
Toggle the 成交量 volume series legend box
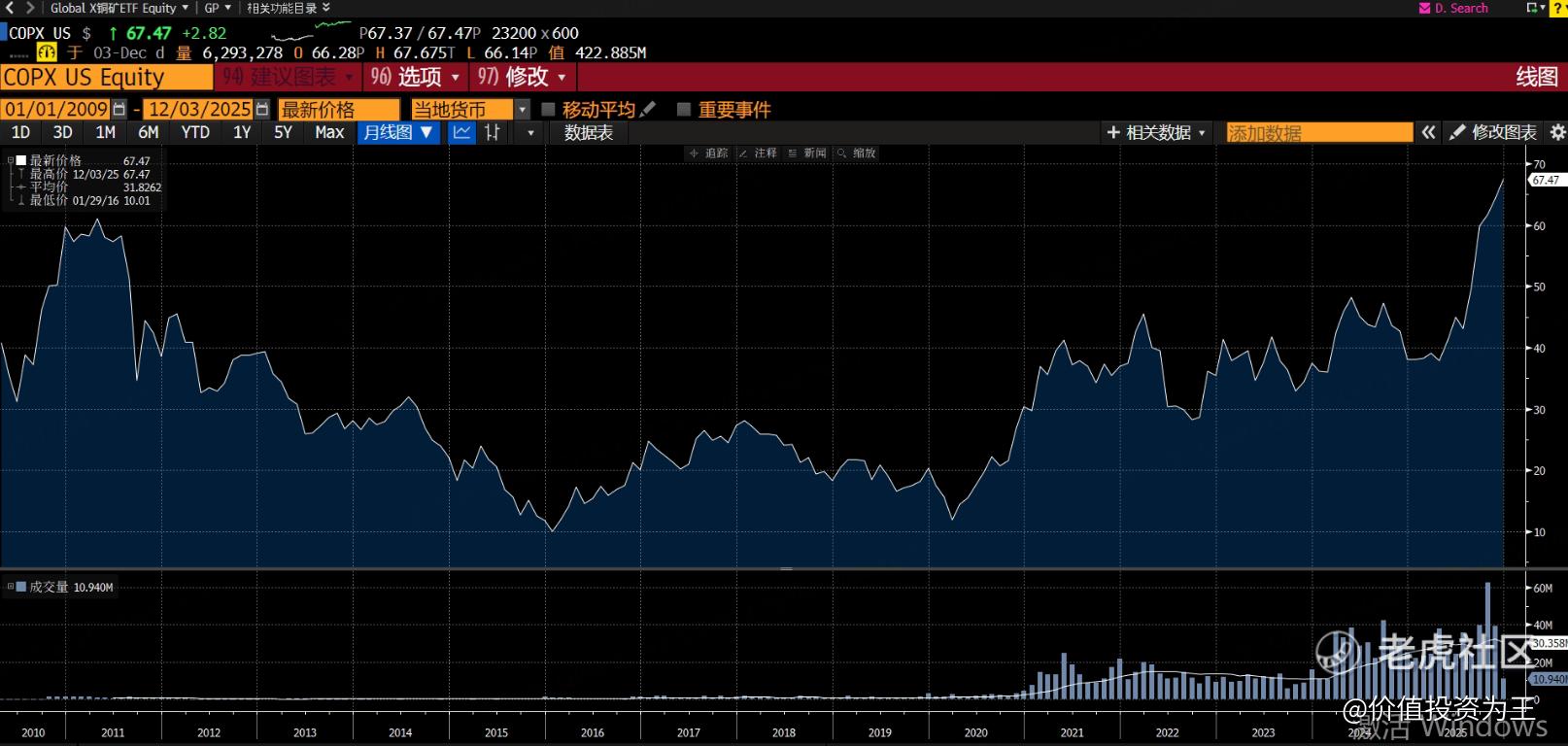(x=20, y=587)
